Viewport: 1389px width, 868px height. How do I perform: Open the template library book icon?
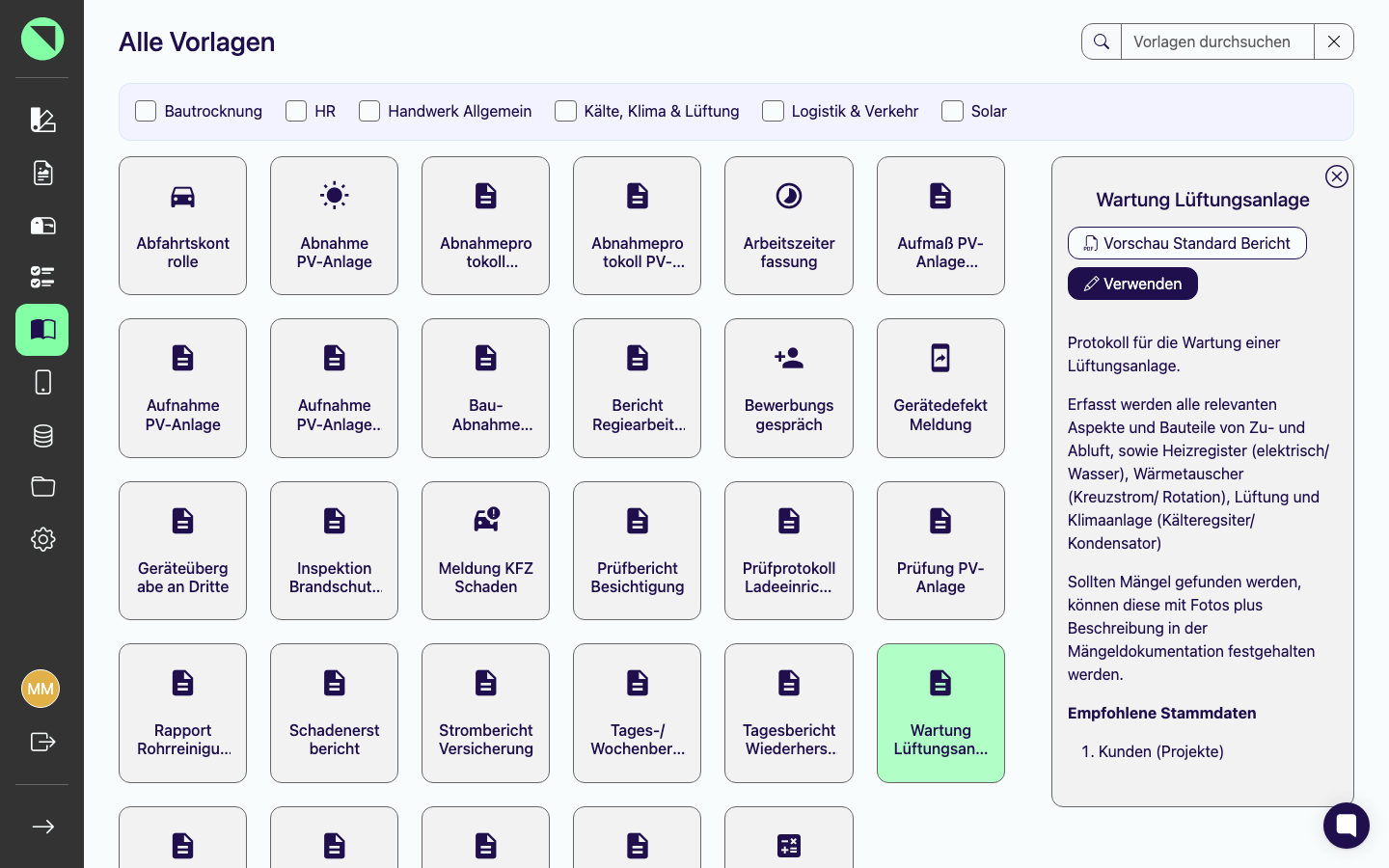pos(42,330)
